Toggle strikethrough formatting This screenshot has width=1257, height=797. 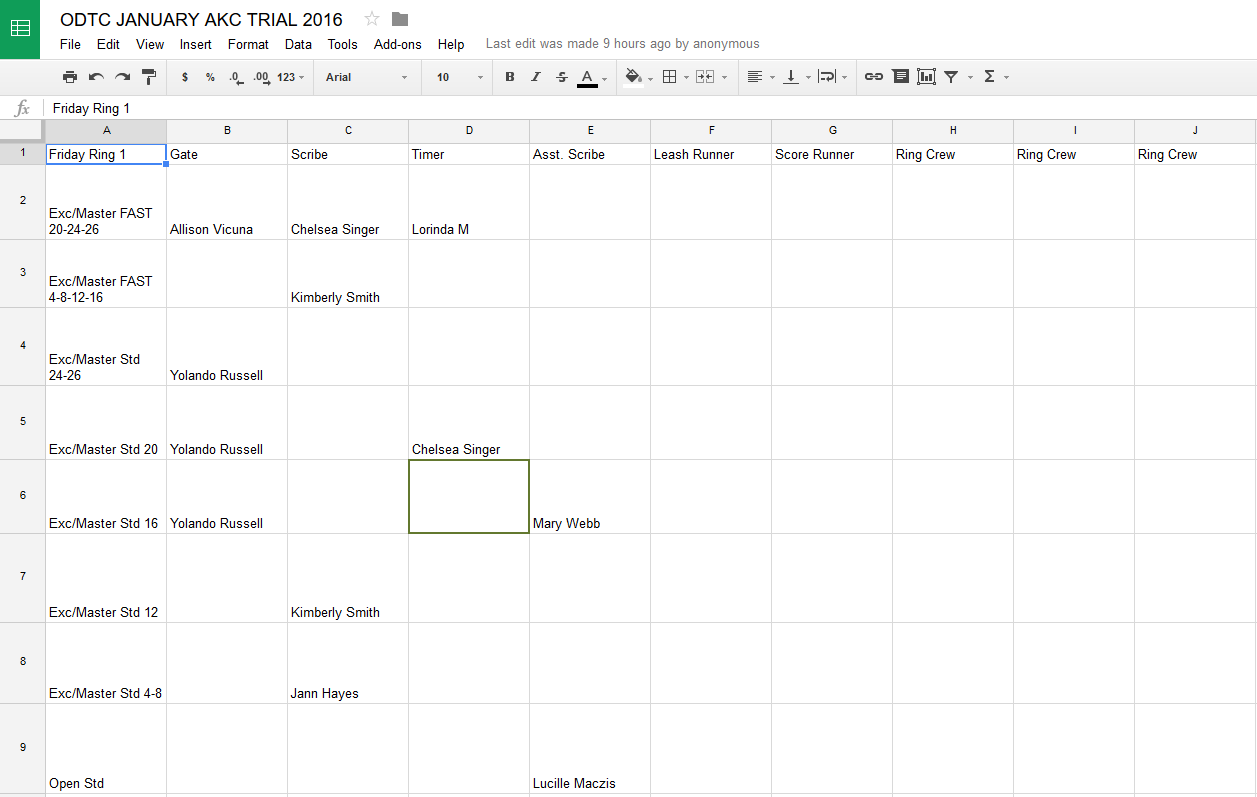pos(561,77)
